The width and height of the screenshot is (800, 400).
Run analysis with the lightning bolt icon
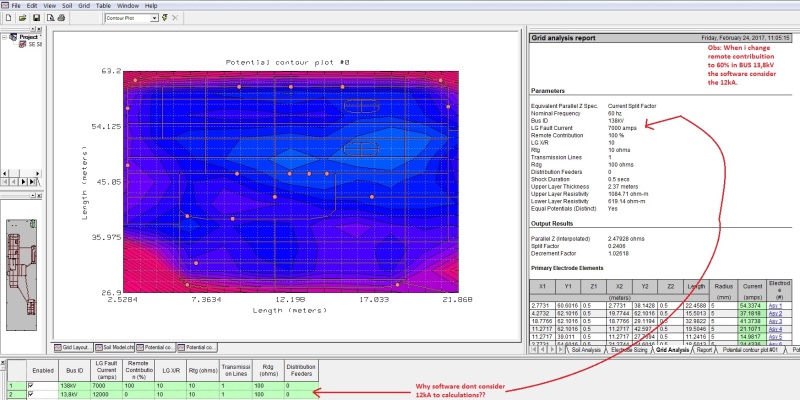(165, 18)
